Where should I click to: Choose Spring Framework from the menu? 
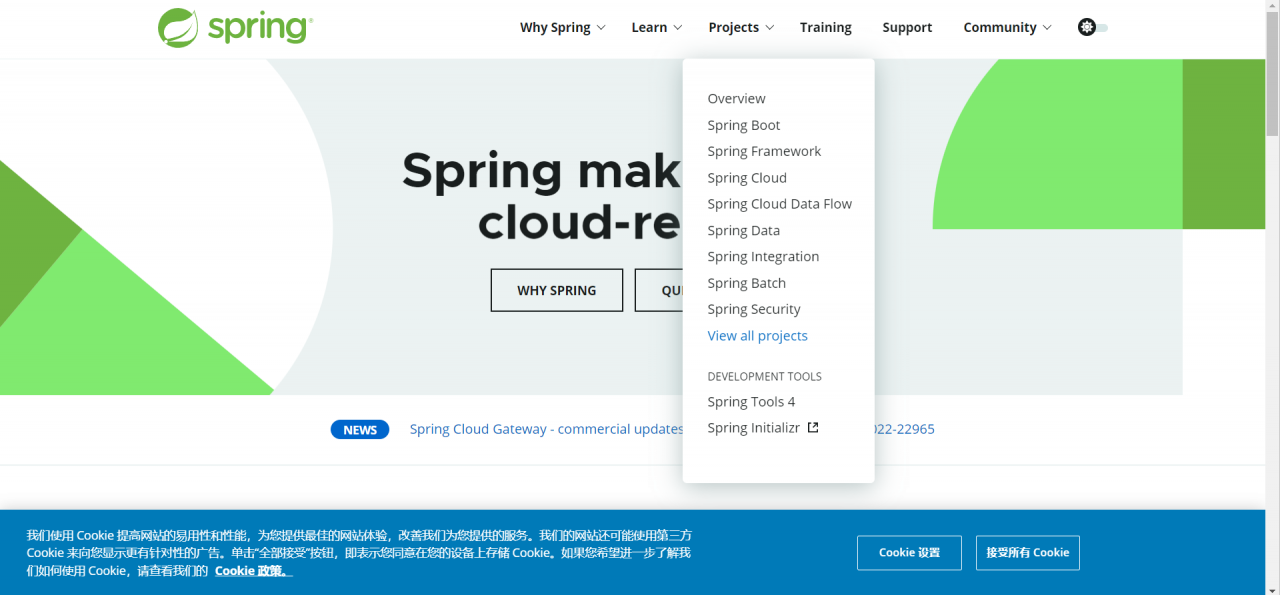[x=764, y=151]
